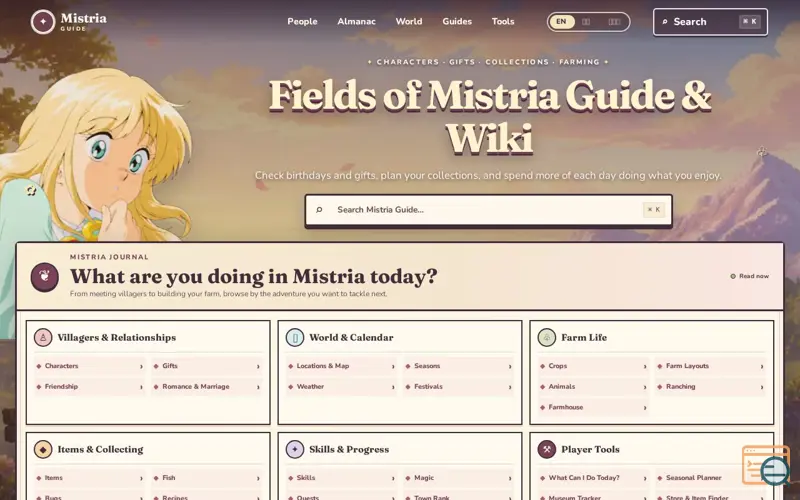Click the chevron on the Seasons row

click(510, 366)
